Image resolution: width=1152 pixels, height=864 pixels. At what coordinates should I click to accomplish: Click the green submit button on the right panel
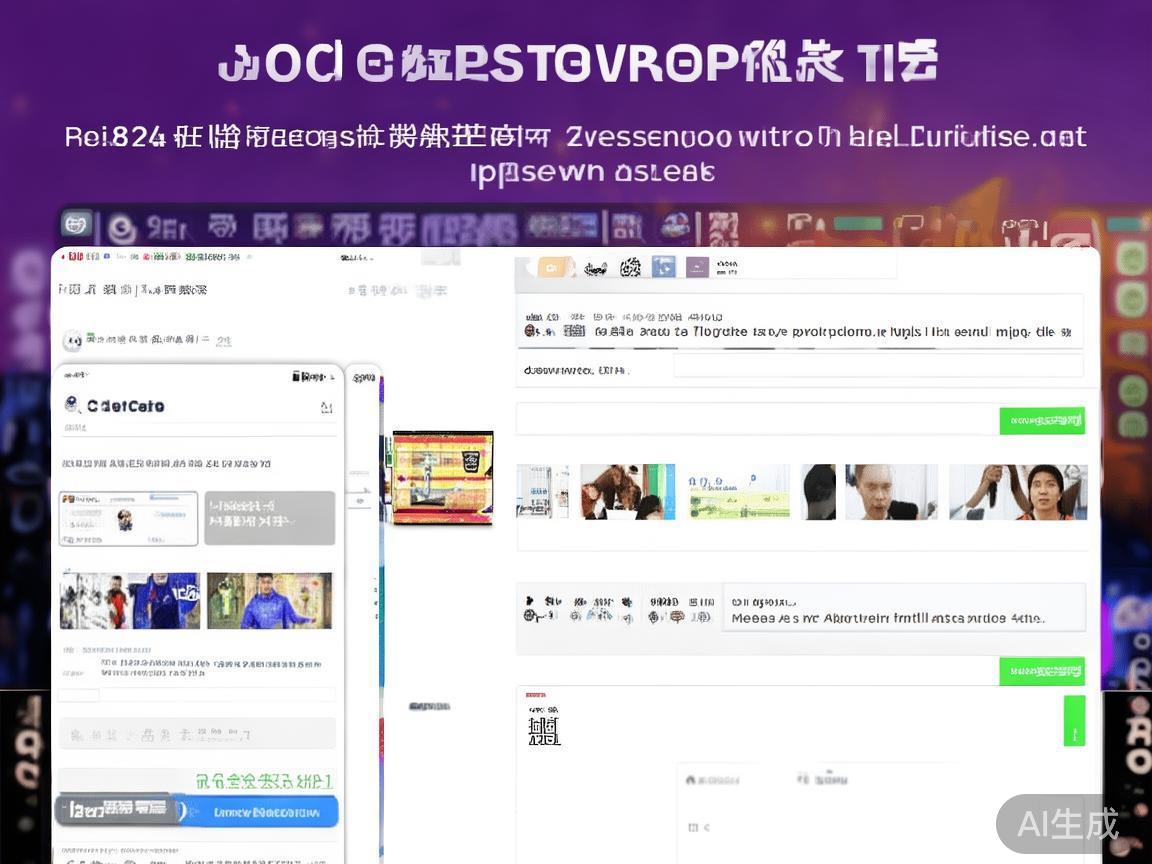coord(1042,420)
